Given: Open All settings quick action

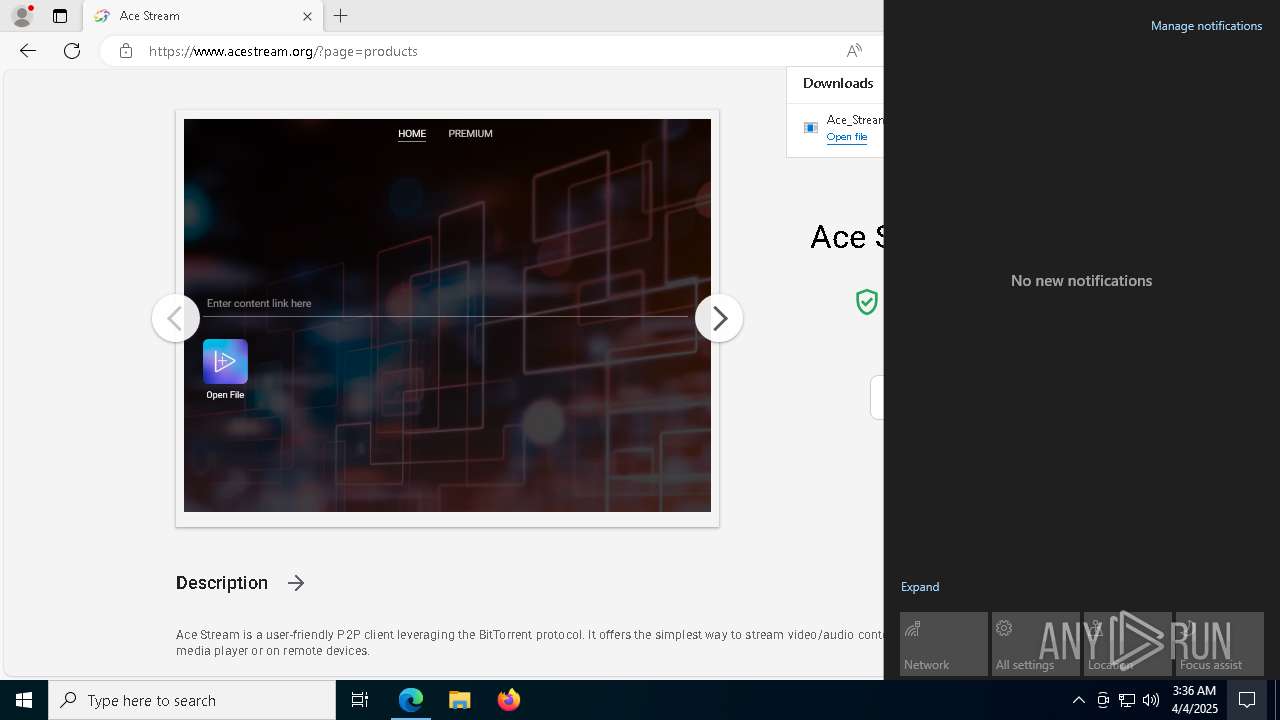Looking at the screenshot, I should [x=1036, y=644].
